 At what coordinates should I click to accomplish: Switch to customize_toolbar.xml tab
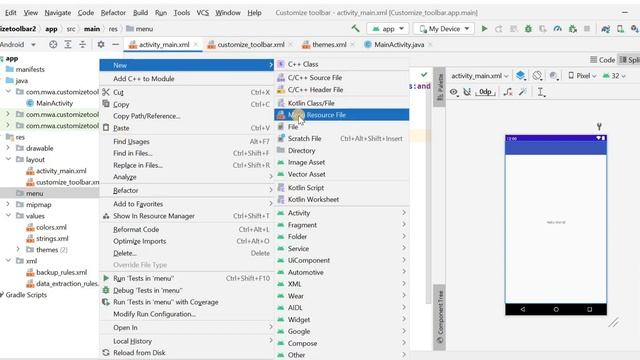tap(251, 44)
